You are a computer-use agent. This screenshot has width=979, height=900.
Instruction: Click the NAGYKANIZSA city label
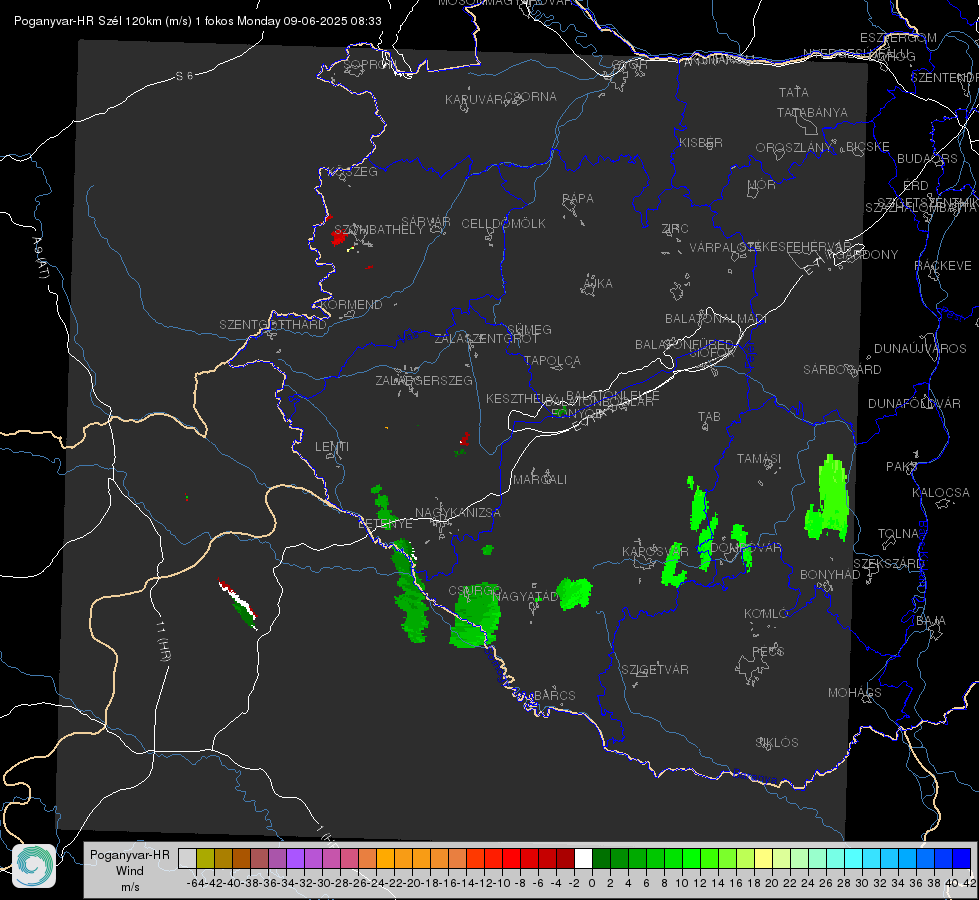tap(458, 513)
